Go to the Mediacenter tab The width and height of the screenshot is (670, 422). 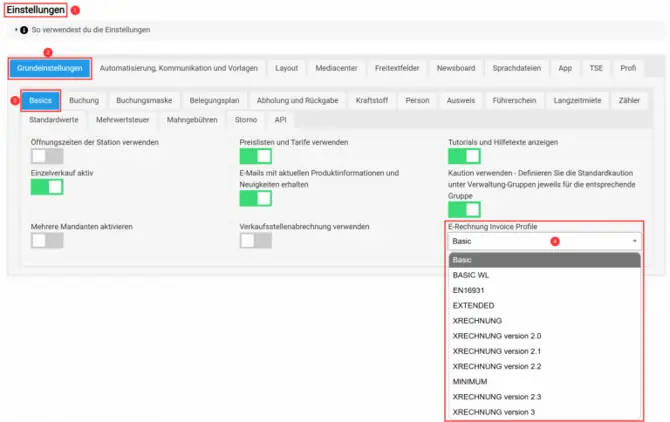336,68
